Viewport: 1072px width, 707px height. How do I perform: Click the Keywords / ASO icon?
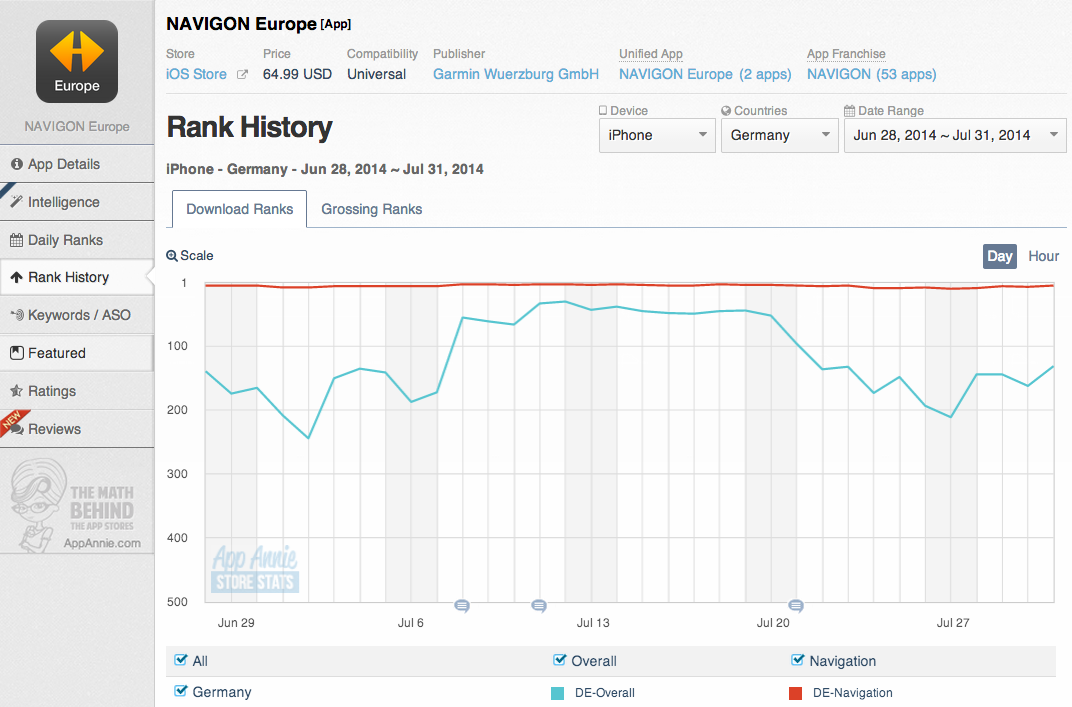point(16,315)
